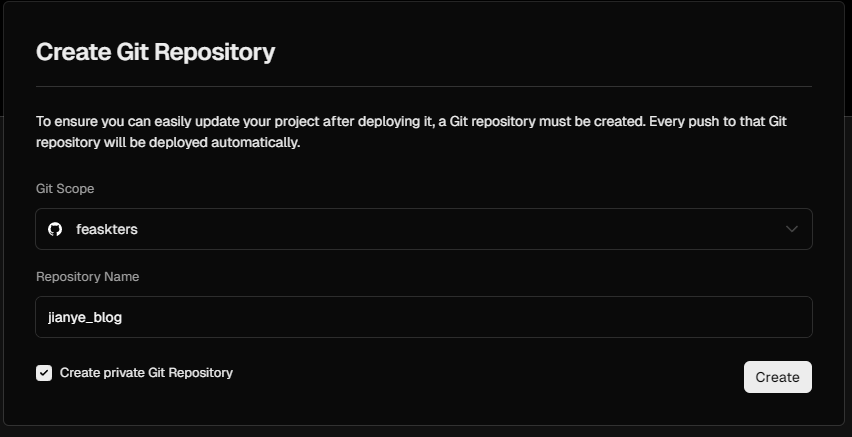852x437 pixels.
Task: Click the white checkmark icon
Action: click(x=44, y=373)
